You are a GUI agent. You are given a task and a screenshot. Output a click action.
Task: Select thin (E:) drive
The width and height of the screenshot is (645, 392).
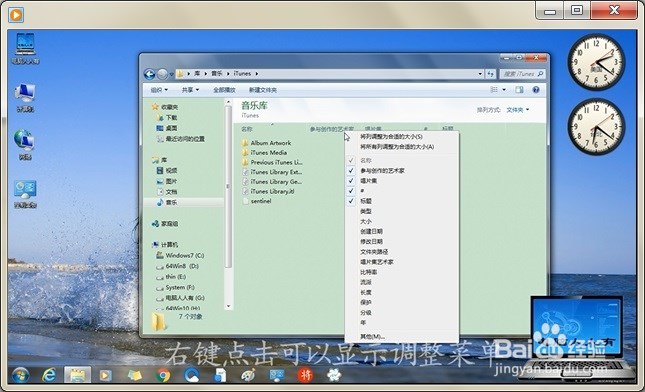coord(171,277)
